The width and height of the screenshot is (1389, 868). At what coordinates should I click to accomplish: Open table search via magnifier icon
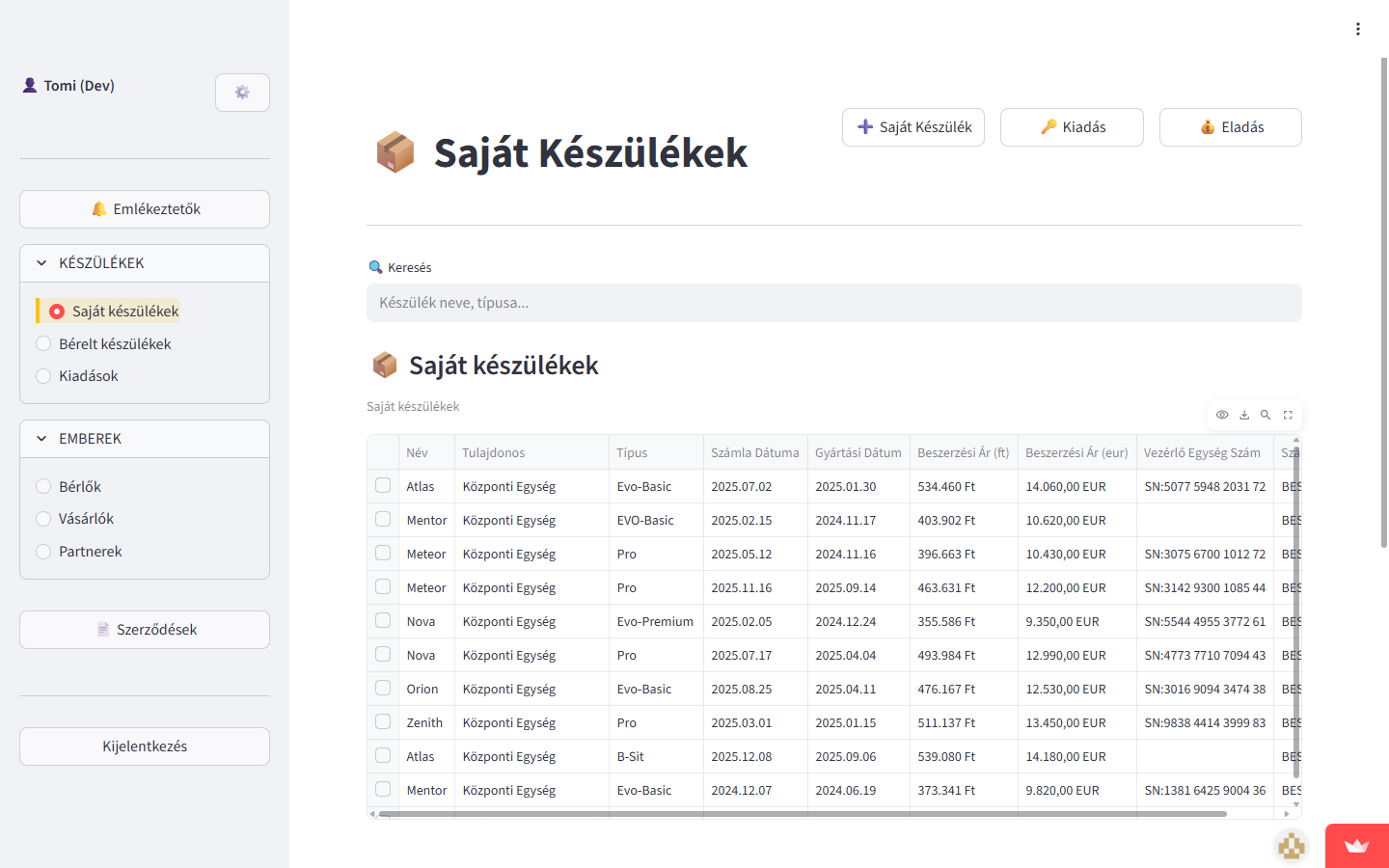coord(1266,415)
